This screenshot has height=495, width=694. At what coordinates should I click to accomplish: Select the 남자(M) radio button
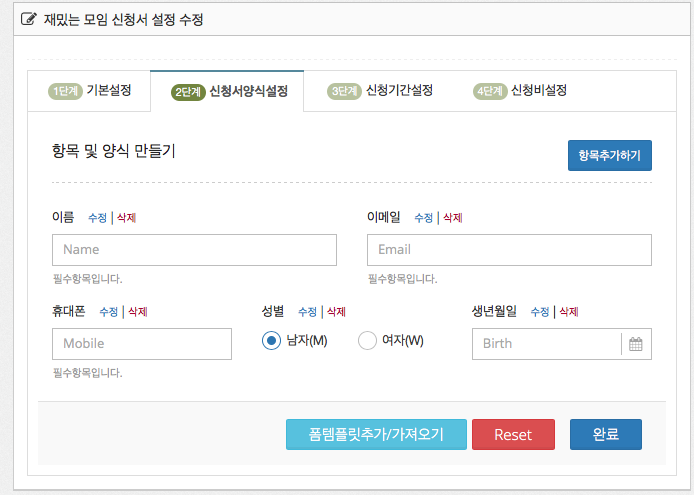click(x=271, y=341)
